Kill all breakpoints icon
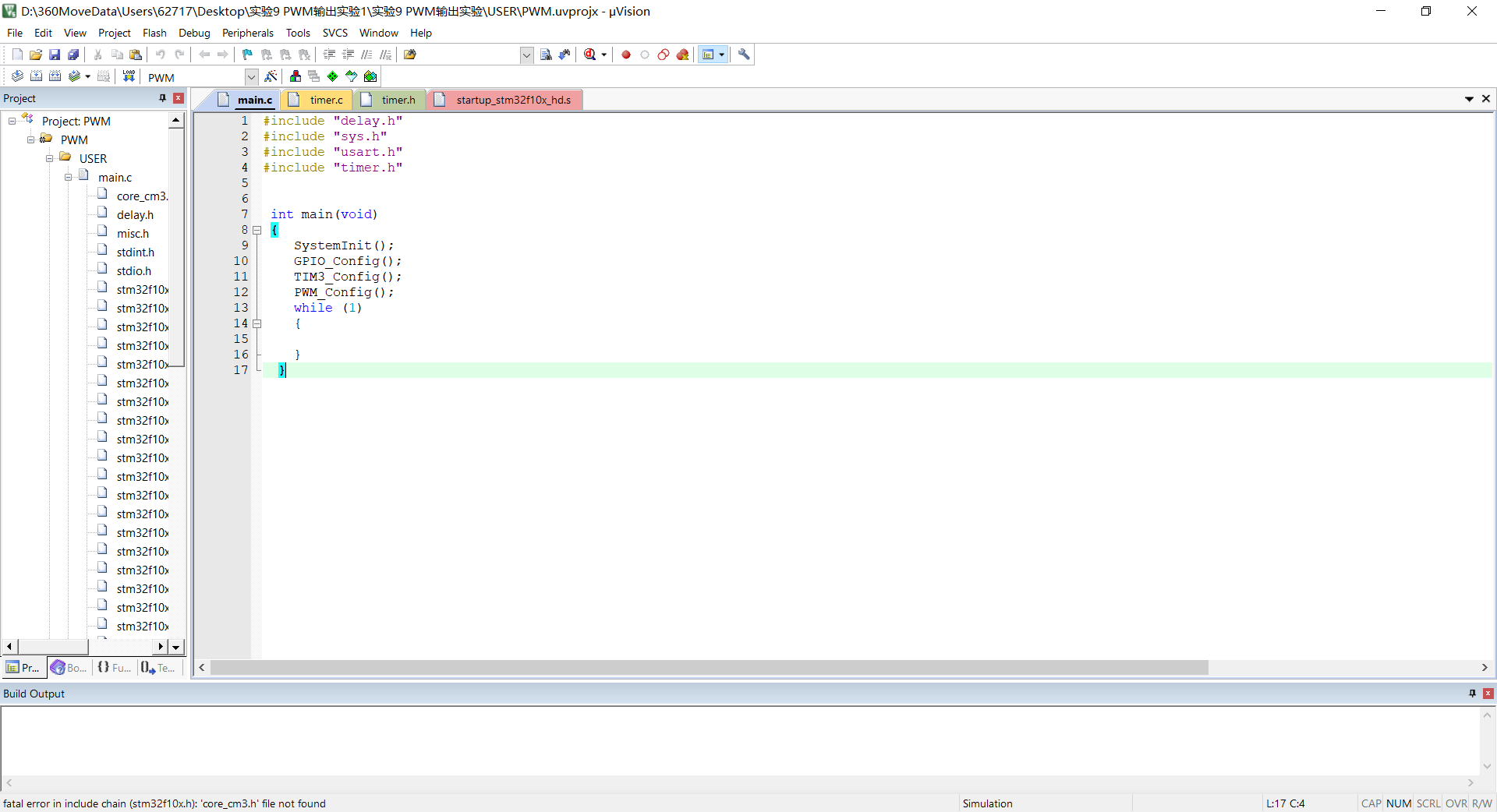The image size is (1497, 812). [683, 55]
